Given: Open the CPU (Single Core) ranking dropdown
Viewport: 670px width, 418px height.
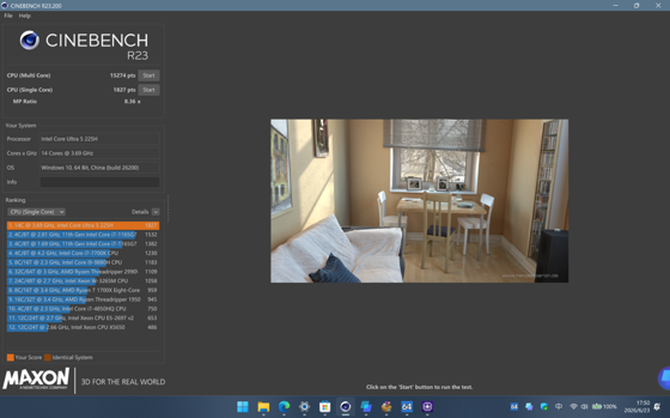Looking at the screenshot, I should point(36,212).
